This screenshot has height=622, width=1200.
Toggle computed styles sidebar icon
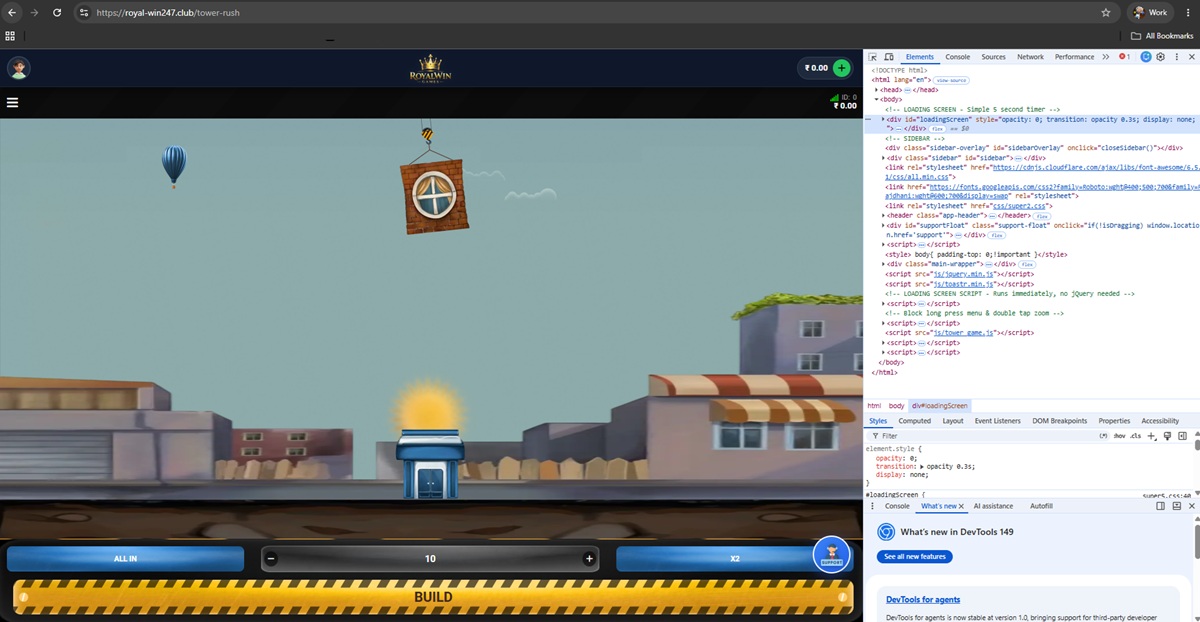tap(1182, 436)
